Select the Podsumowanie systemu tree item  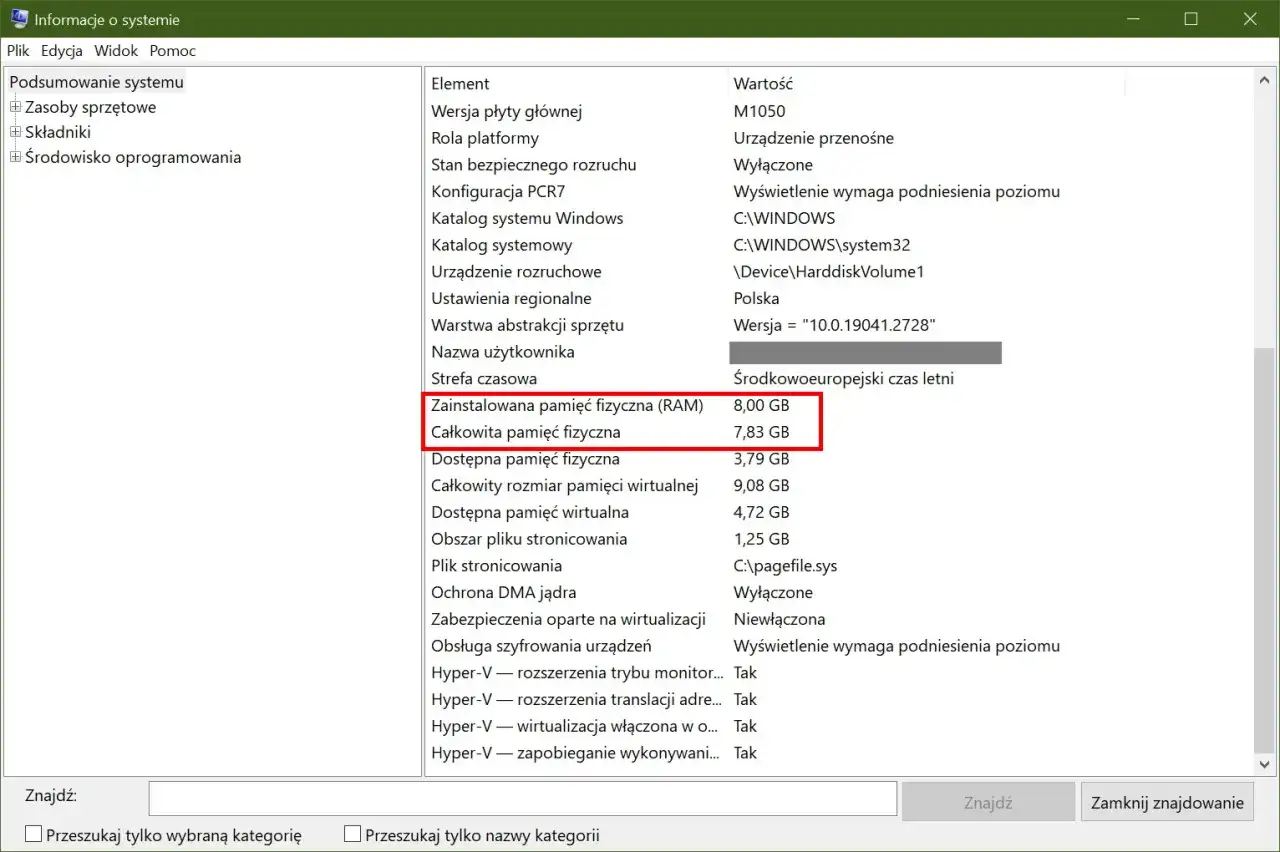click(96, 81)
